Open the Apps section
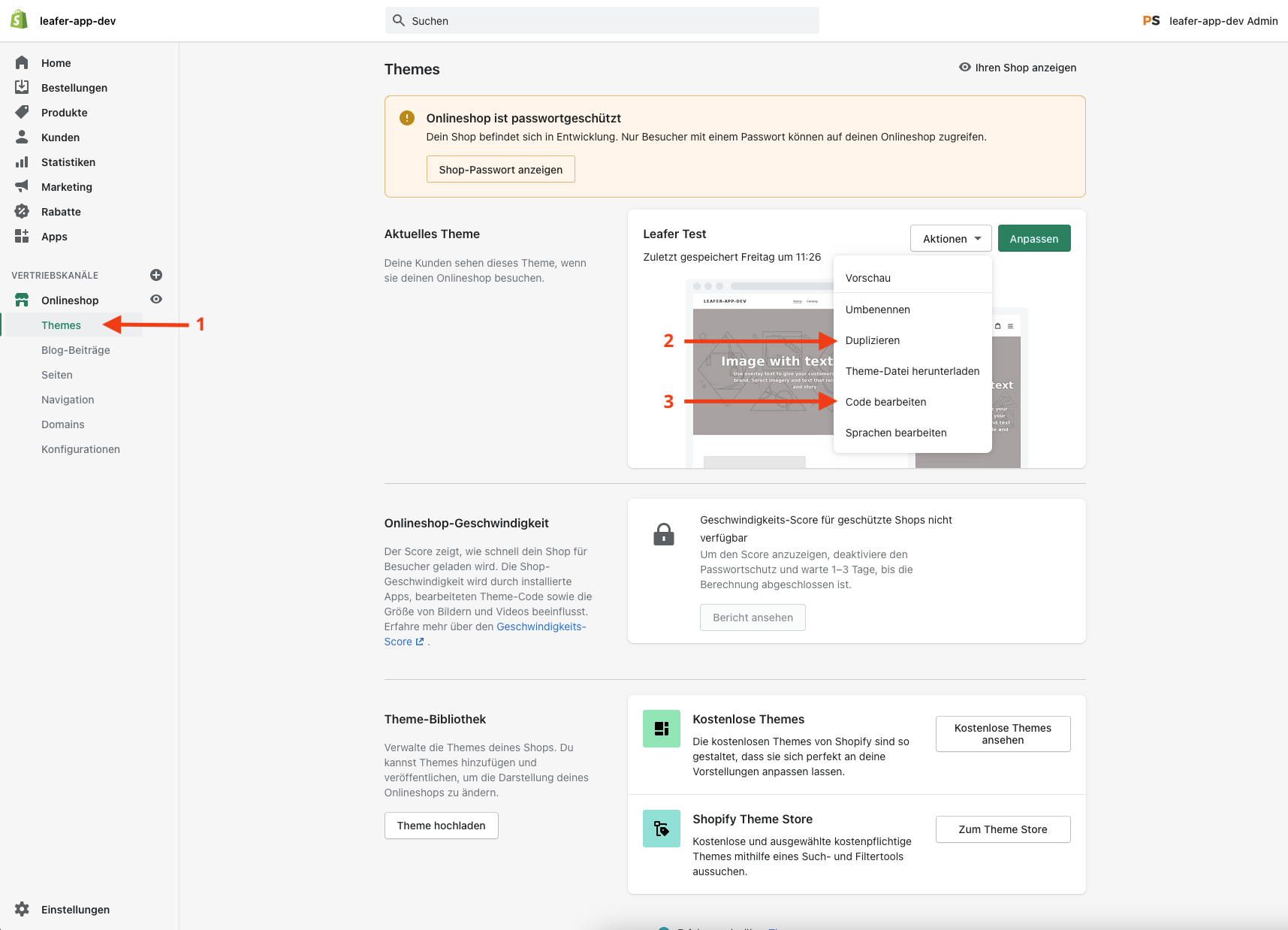 [53, 236]
